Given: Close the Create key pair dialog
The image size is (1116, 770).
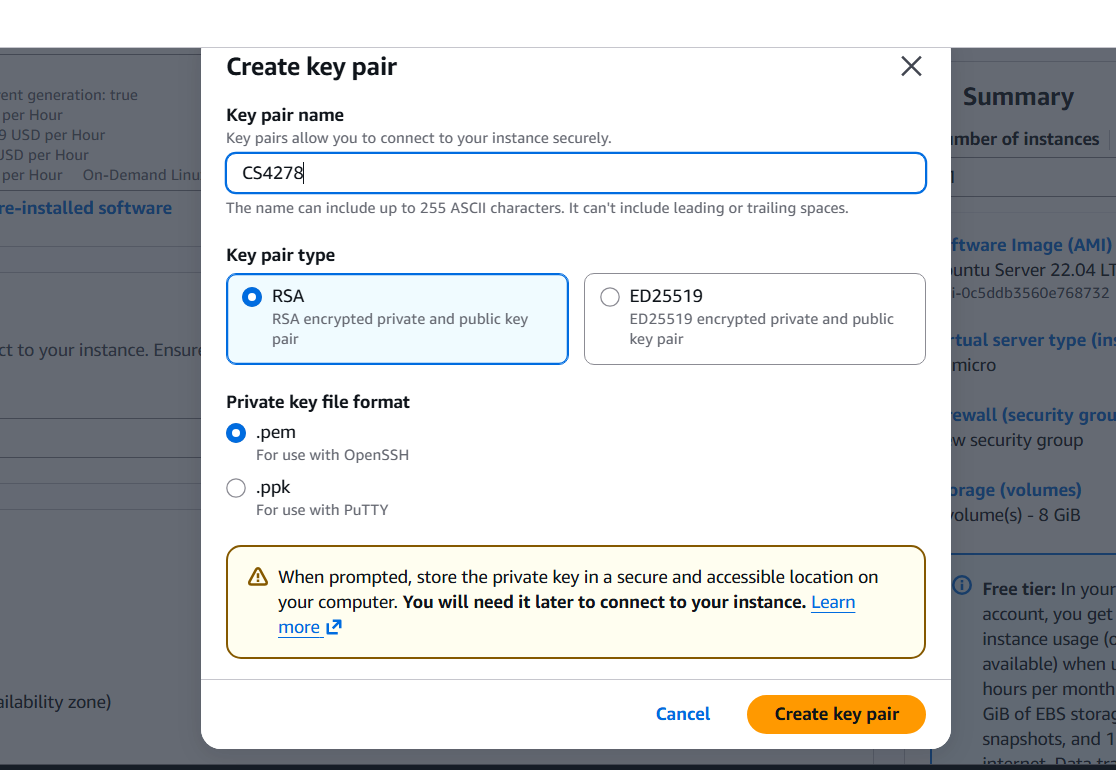Looking at the screenshot, I should [910, 67].
